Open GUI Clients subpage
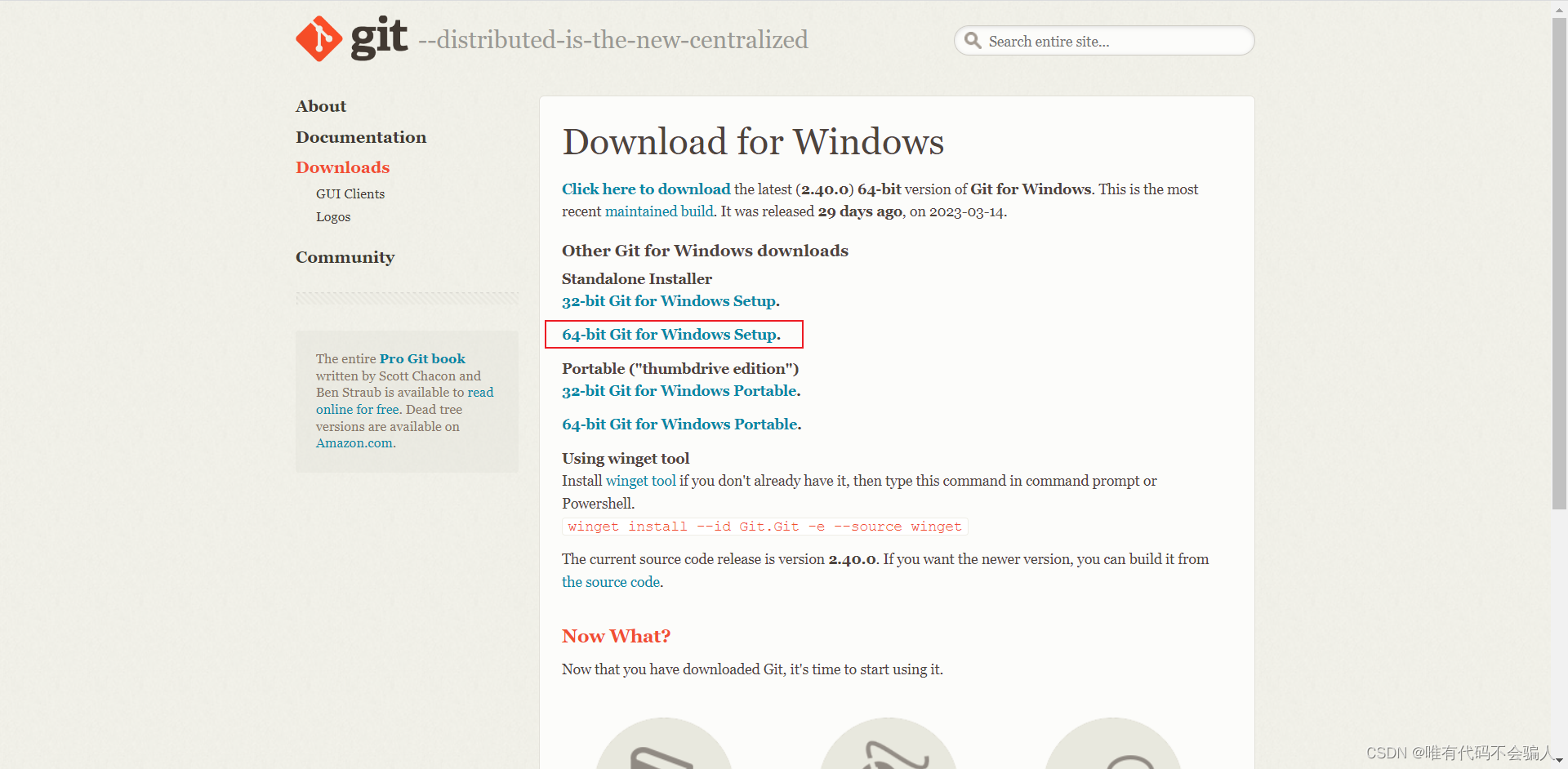 [x=350, y=193]
